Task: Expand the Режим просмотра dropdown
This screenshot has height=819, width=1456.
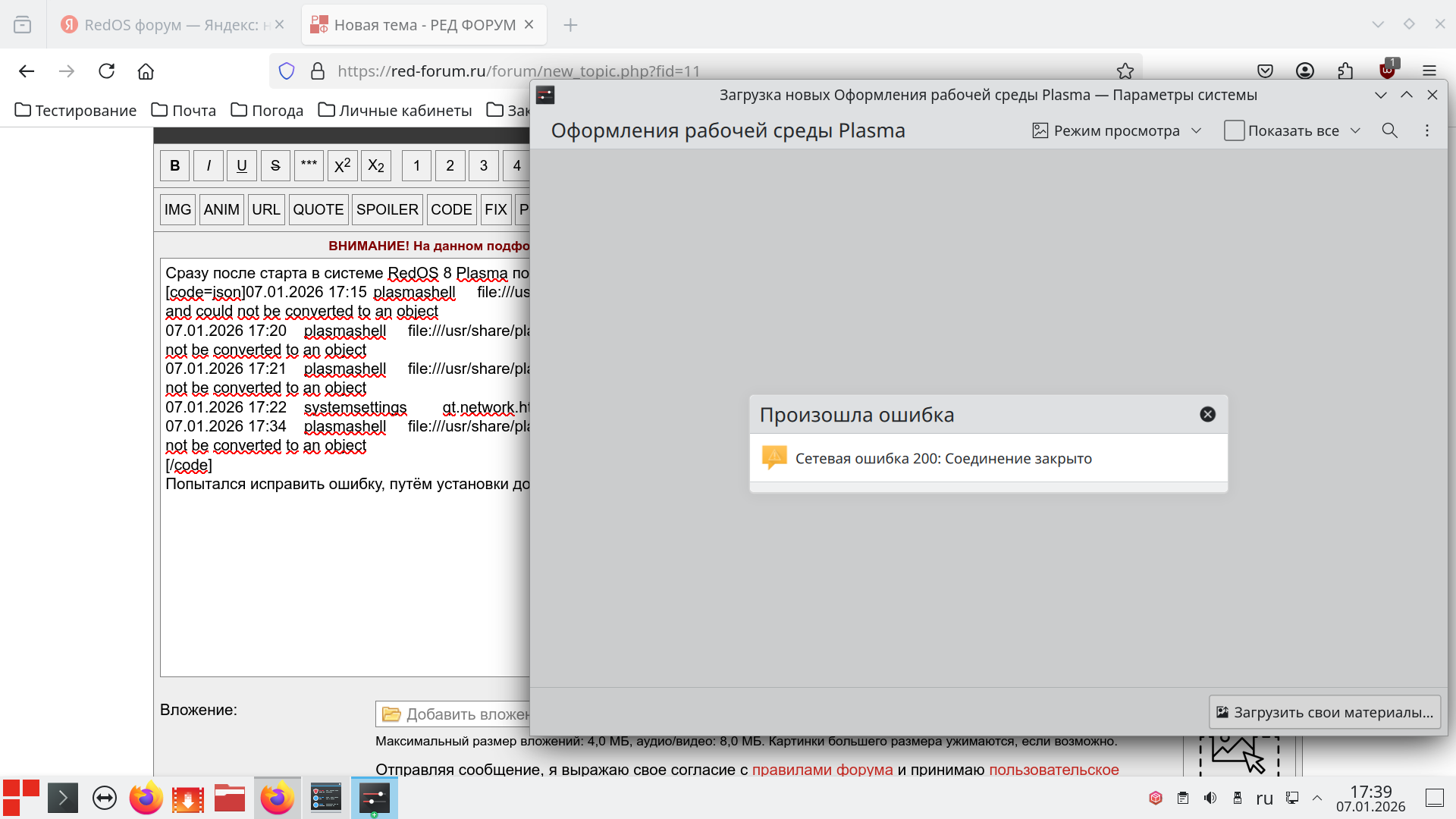Action: [1116, 130]
